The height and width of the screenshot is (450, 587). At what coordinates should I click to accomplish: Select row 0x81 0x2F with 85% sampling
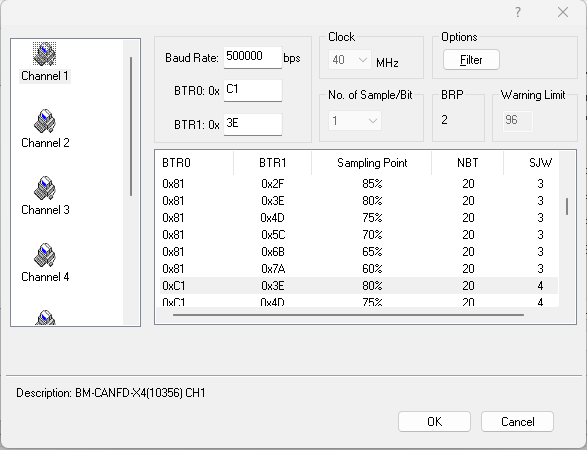[x=359, y=184]
